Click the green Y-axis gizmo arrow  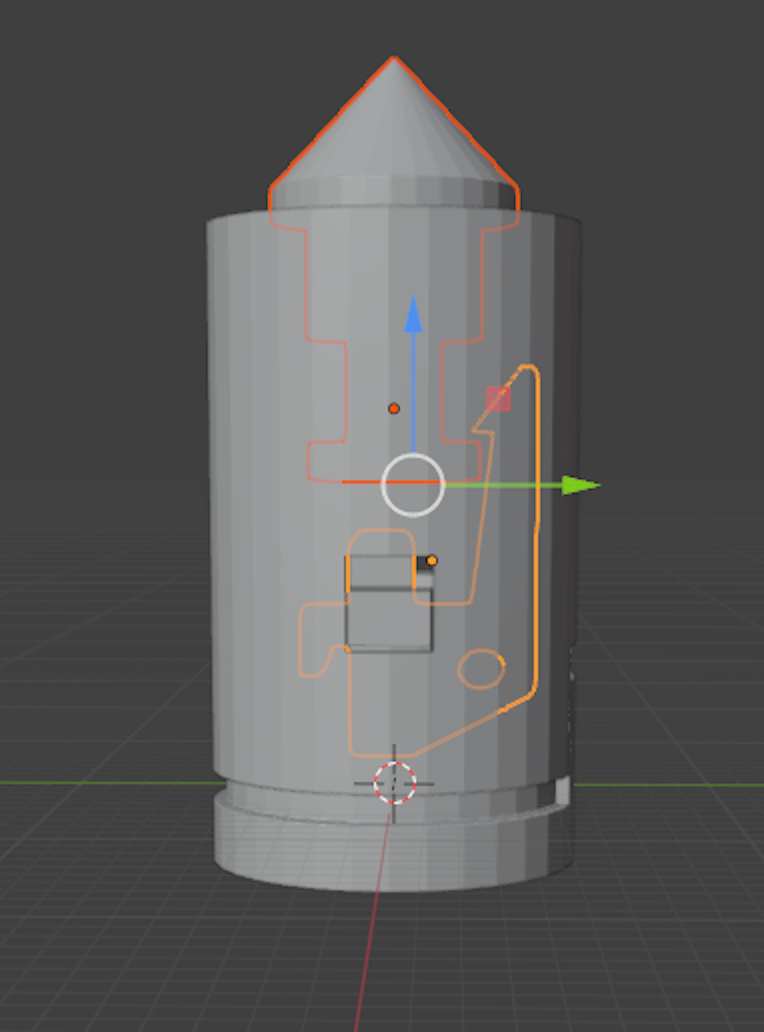pos(581,486)
